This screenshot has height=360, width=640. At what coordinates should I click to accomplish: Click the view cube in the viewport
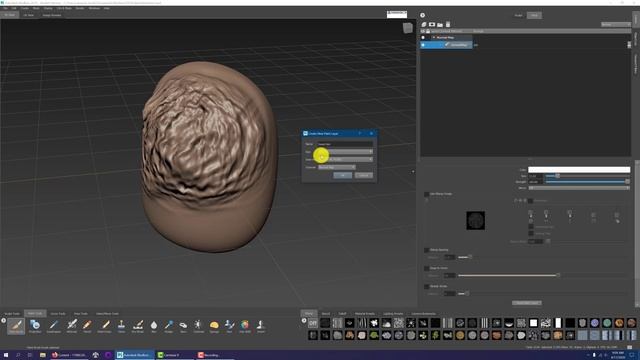[407, 28]
